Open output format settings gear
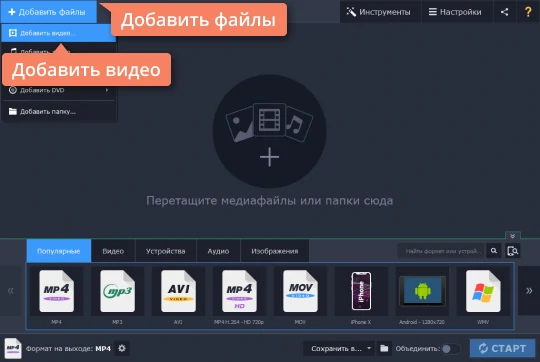540x362 pixels. click(122, 348)
